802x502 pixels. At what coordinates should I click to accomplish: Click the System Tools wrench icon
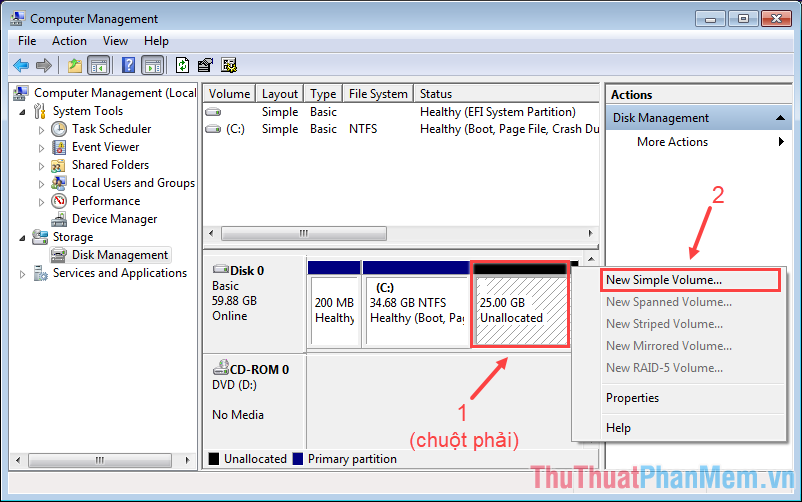[40, 111]
